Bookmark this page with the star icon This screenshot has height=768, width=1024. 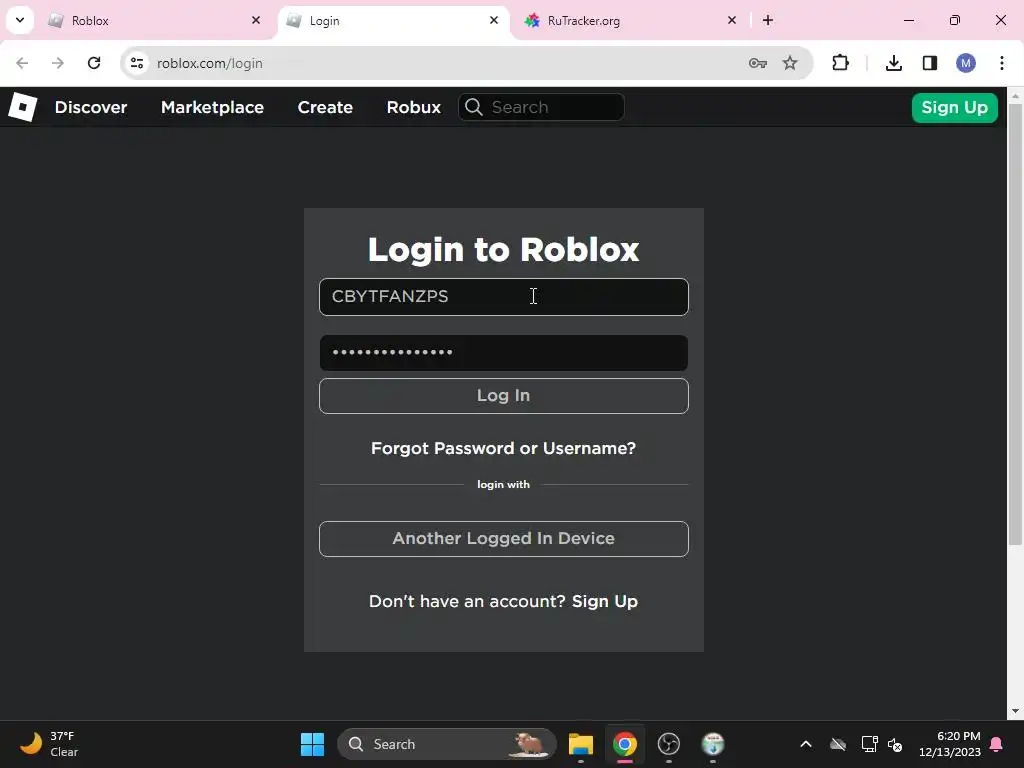pos(790,63)
